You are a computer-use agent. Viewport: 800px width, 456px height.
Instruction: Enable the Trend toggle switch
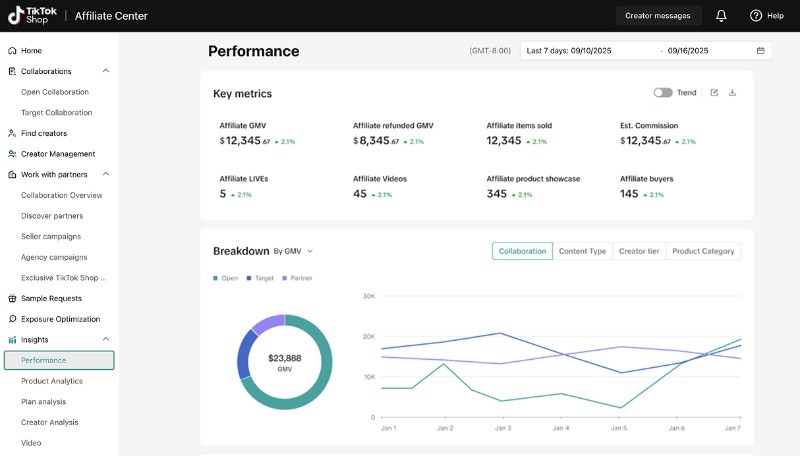pyautogui.click(x=662, y=93)
